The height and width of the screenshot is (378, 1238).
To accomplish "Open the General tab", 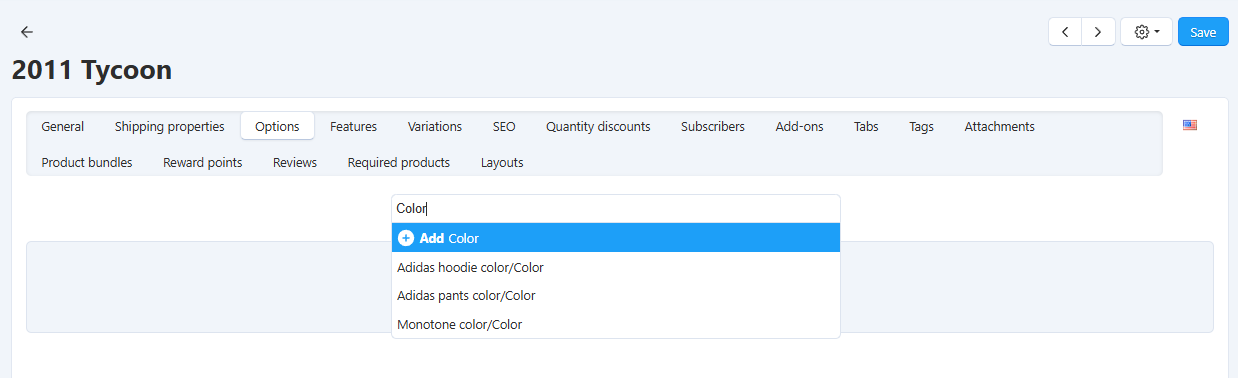I will pos(63,126).
